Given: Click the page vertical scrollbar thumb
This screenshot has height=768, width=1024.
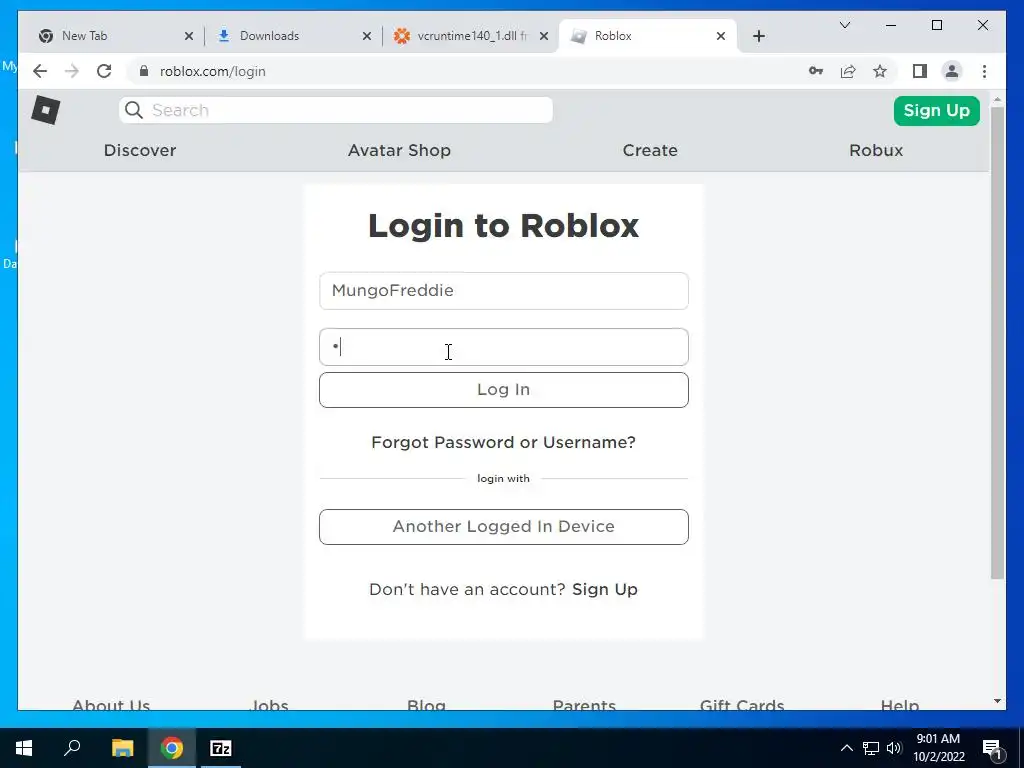Looking at the screenshot, I should point(997,343).
